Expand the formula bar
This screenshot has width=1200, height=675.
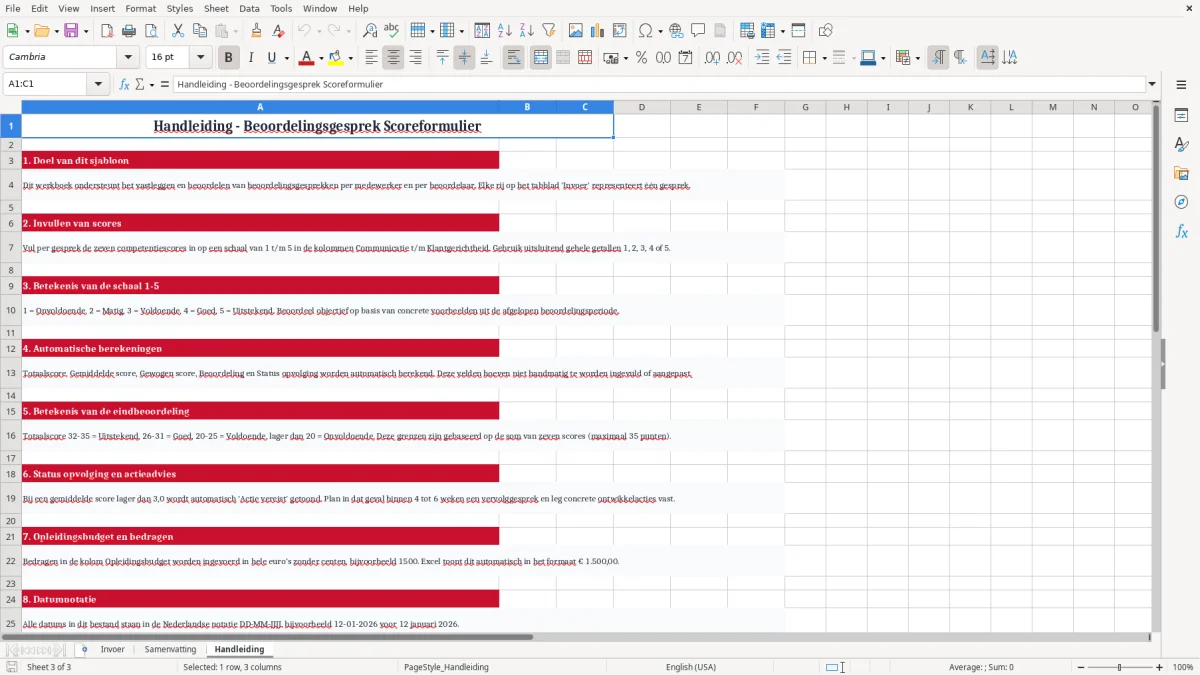[x=1152, y=85]
